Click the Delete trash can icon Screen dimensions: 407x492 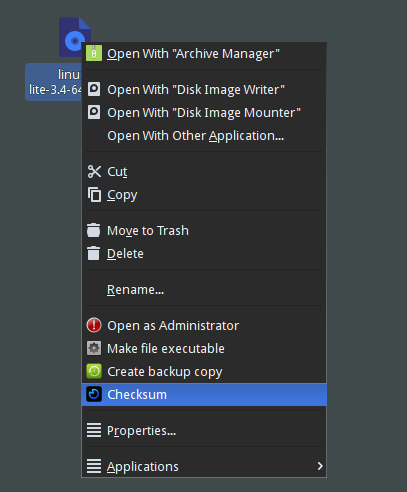click(x=93, y=253)
